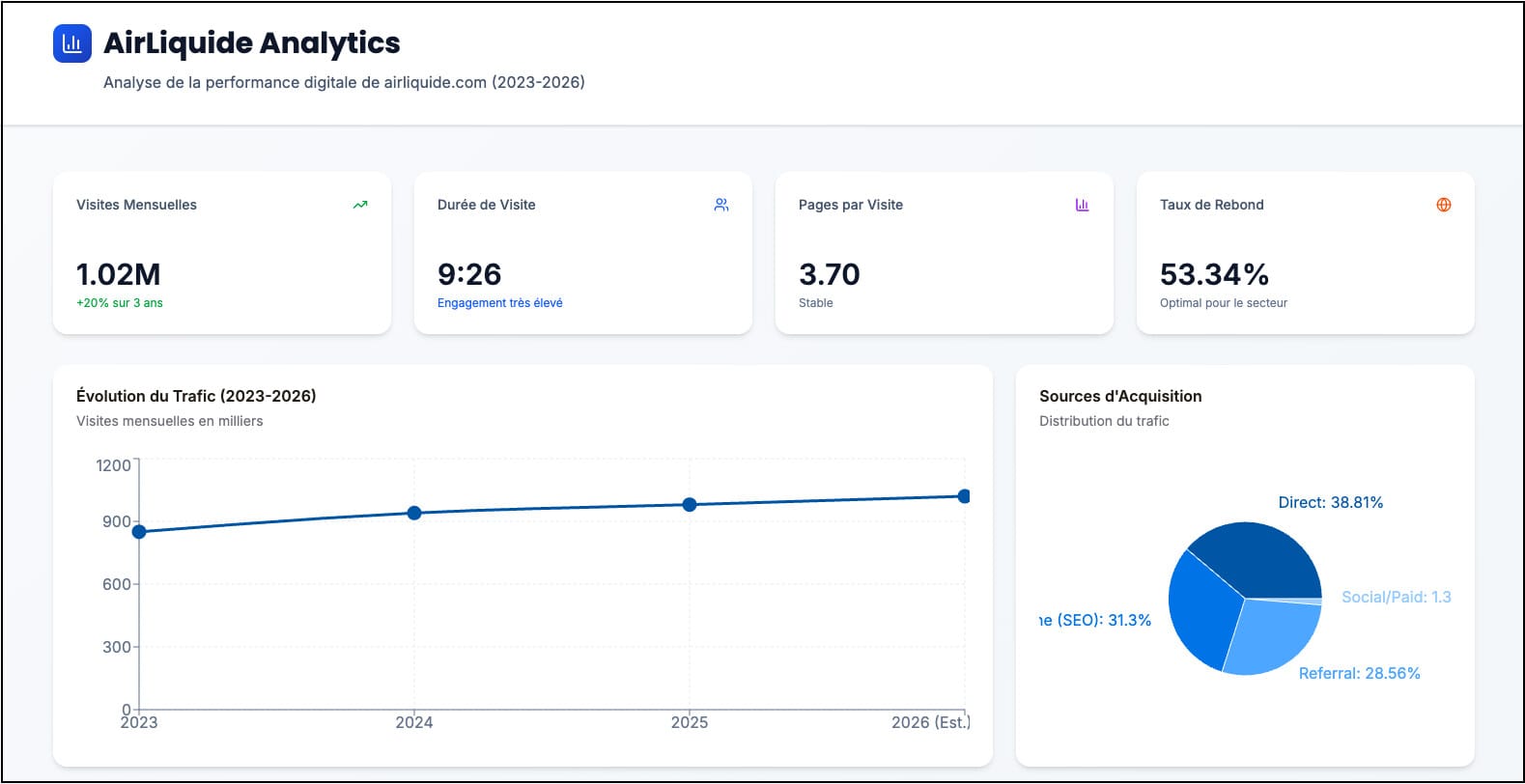Click the 1.02M monthly visits value

pyautogui.click(x=119, y=274)
